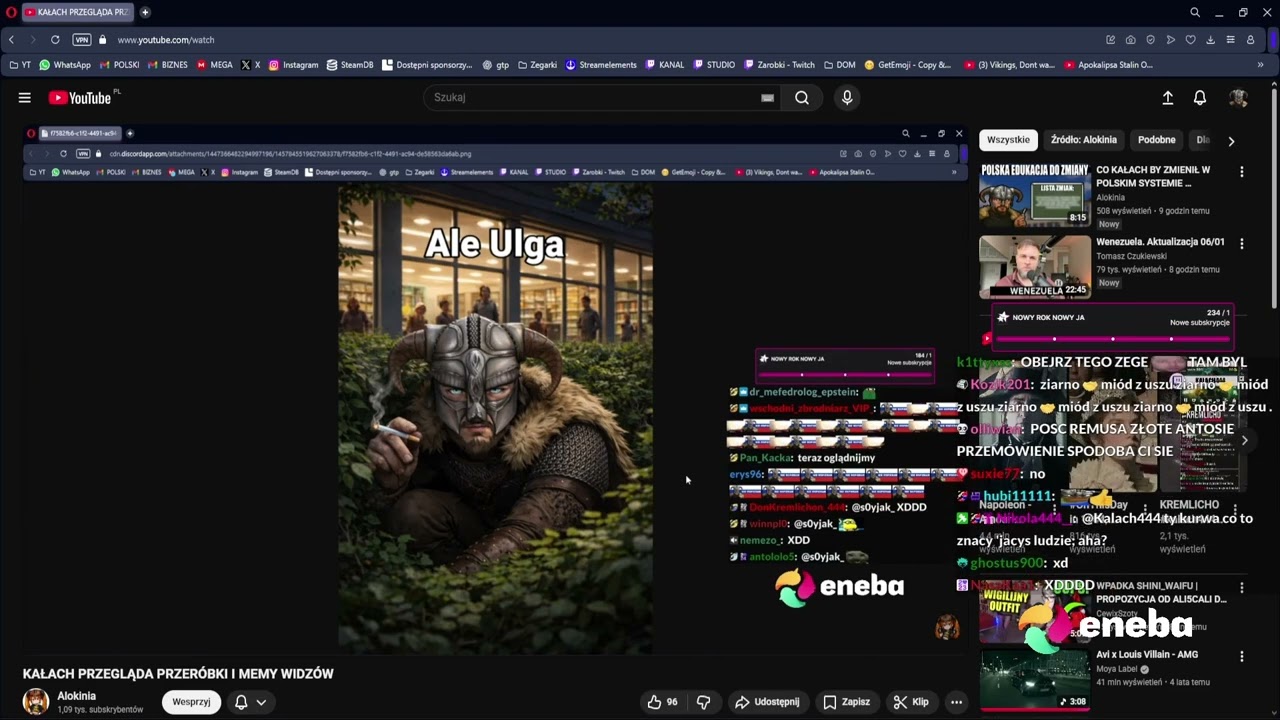Open YouTube notifications bell in header
This screenshot has width=1280, height=720.
[1200, 98]
